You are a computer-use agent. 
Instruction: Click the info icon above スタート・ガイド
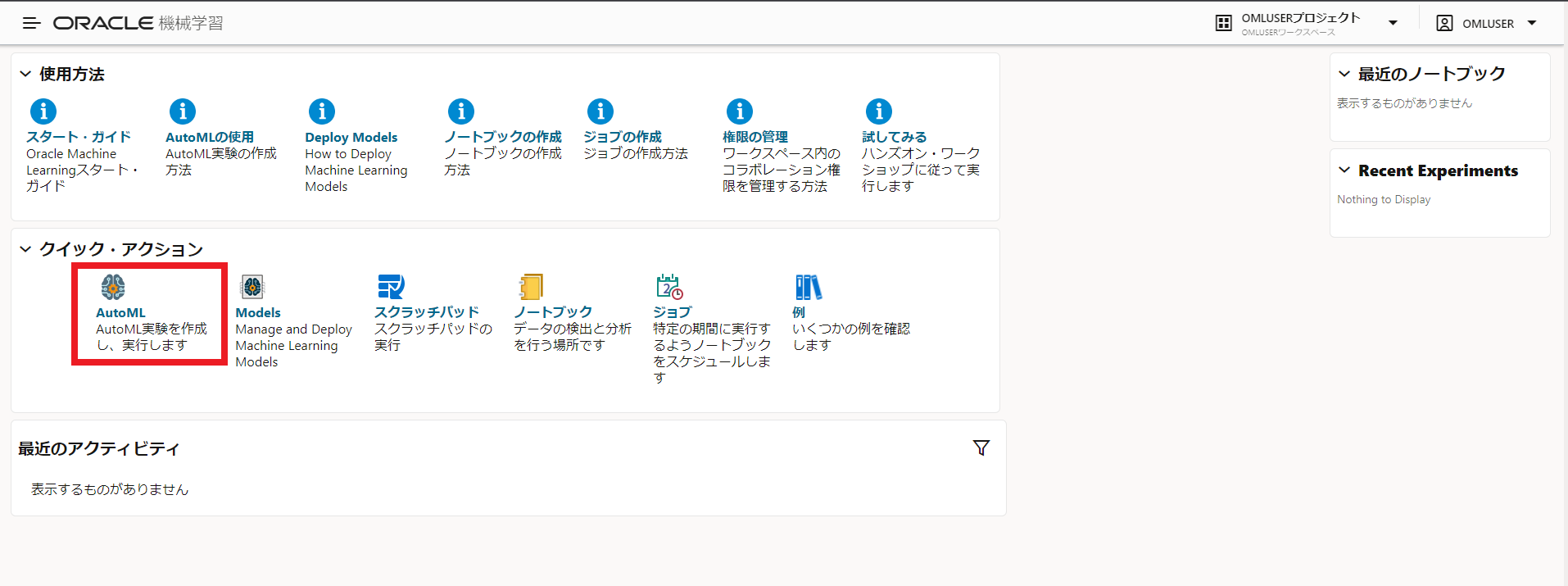[x=43, y=111]
